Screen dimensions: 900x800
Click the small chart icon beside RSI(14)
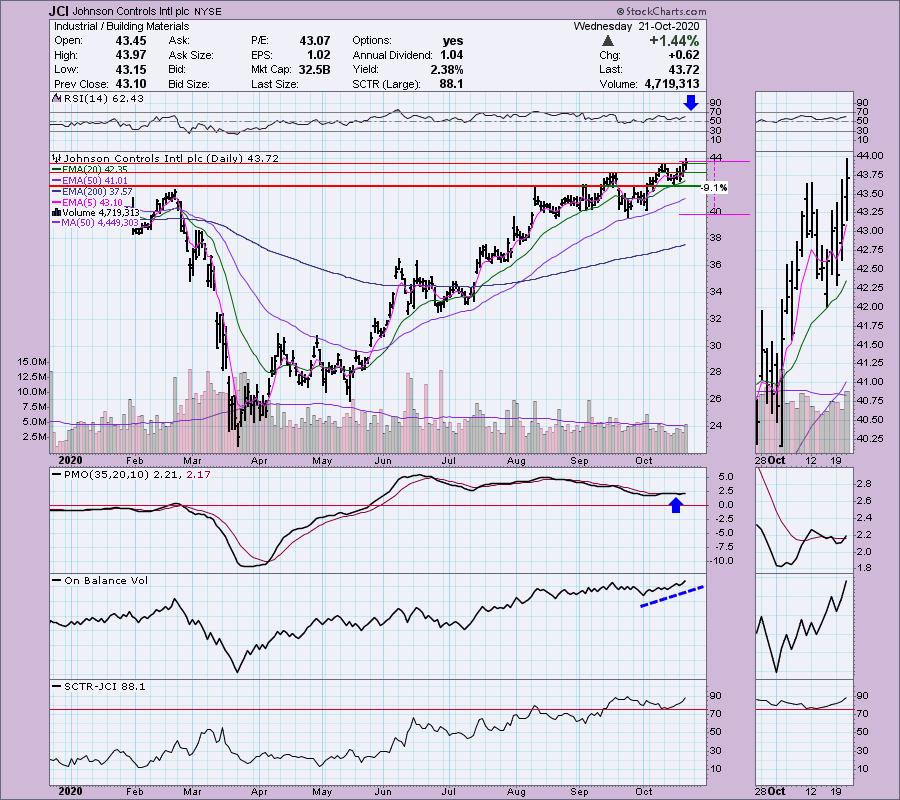click(57, 98)
